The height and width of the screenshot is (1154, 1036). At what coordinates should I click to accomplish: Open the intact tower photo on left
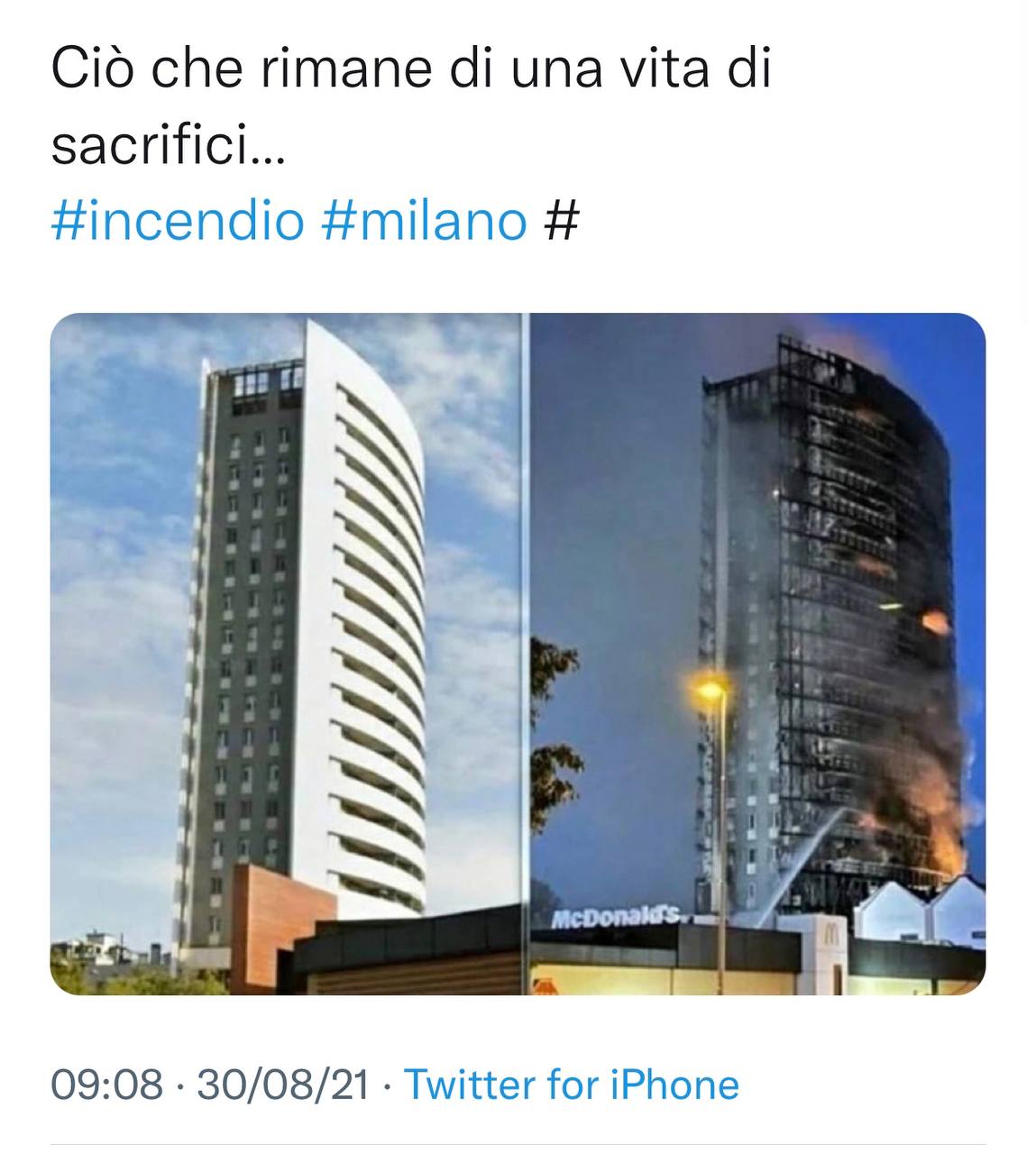285,653
